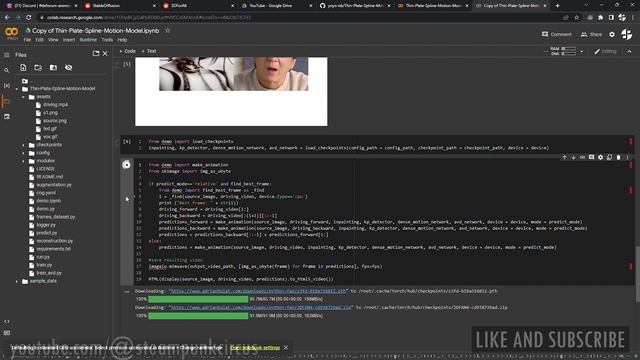Delete the active cell with trash icon
This screenshot has width=640, height=360.
tap(618, 158)
